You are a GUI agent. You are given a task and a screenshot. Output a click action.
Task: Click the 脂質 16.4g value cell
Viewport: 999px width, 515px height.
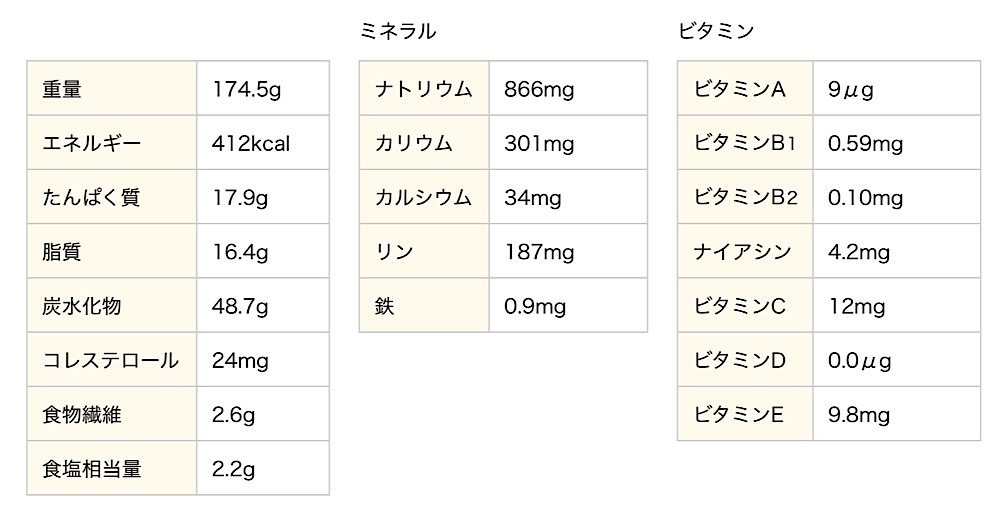(x=263, y=251)
